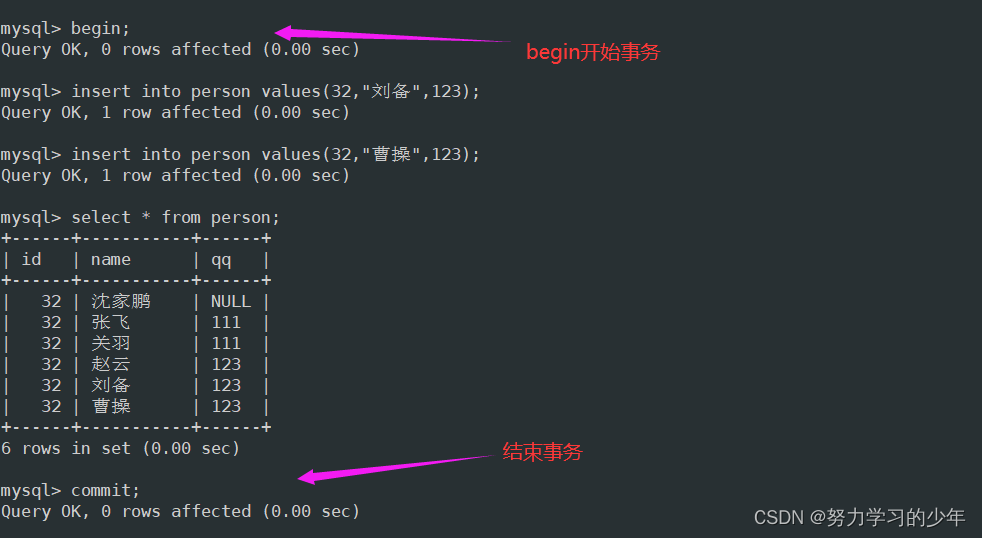Click the red "结束事务" annotation
This screenshot has height=538, width=982.
[541, 452]
